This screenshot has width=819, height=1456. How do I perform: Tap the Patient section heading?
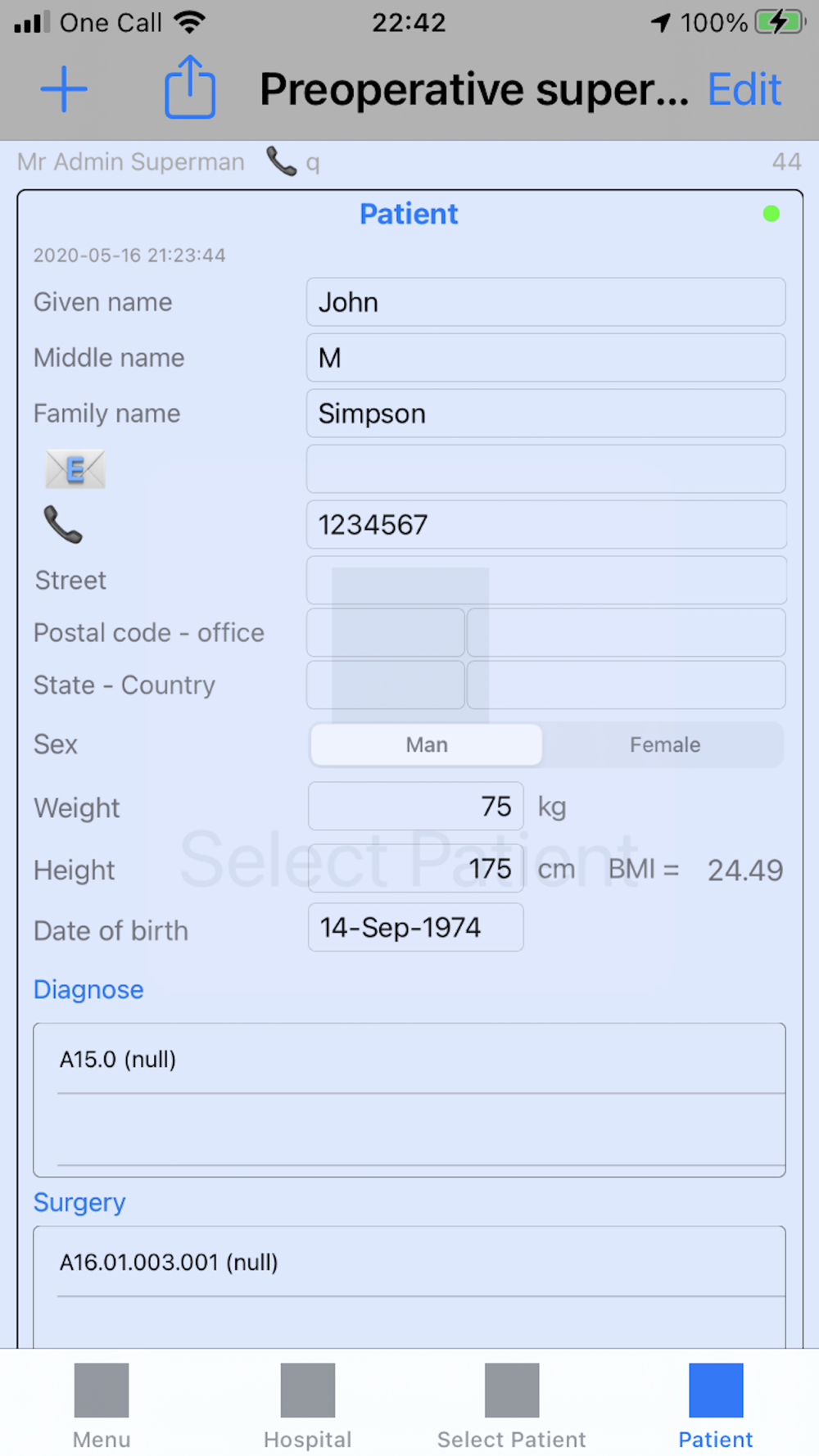pyautogui.click(x=409, y=214)
